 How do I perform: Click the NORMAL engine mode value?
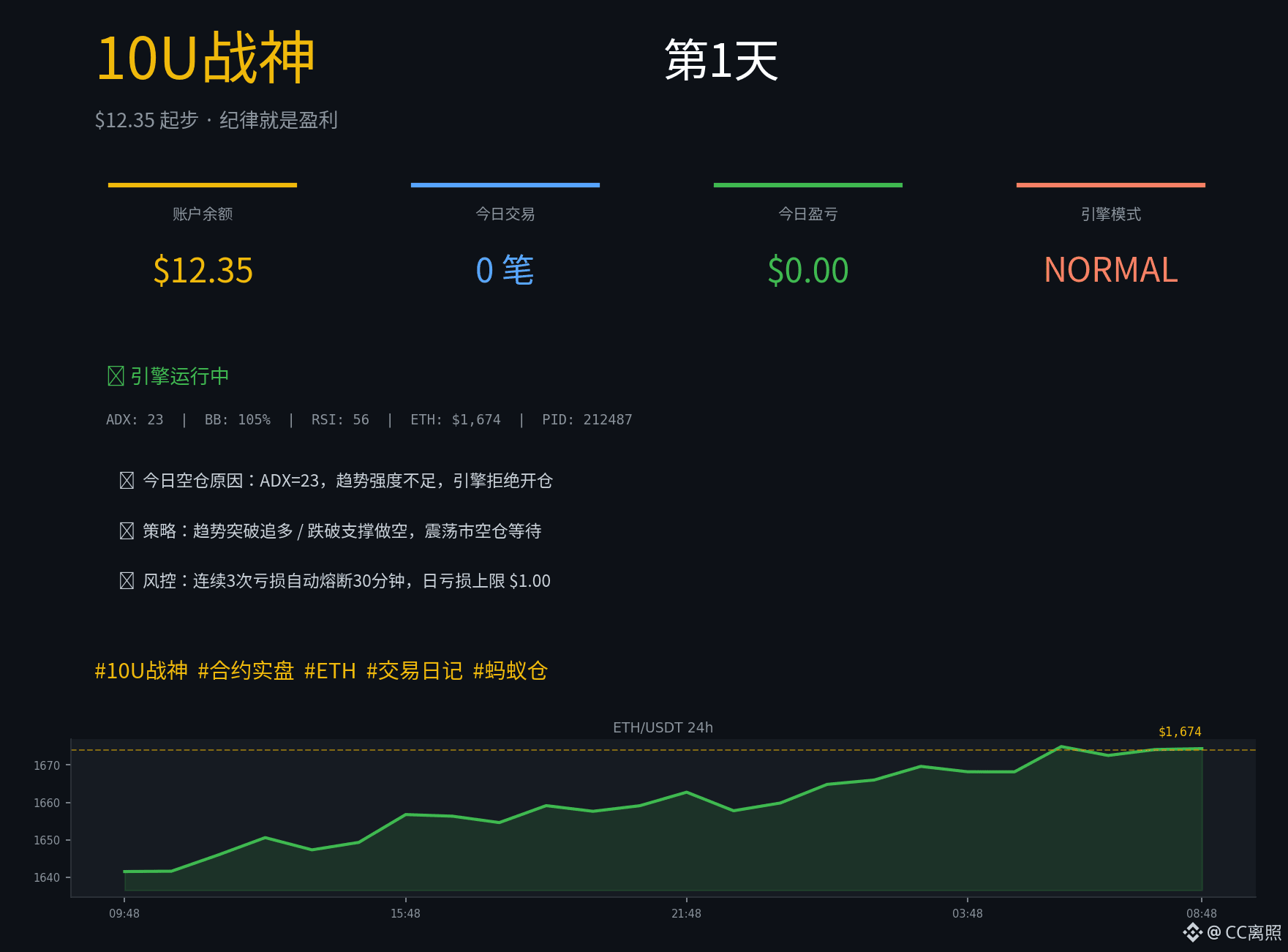1111,270
